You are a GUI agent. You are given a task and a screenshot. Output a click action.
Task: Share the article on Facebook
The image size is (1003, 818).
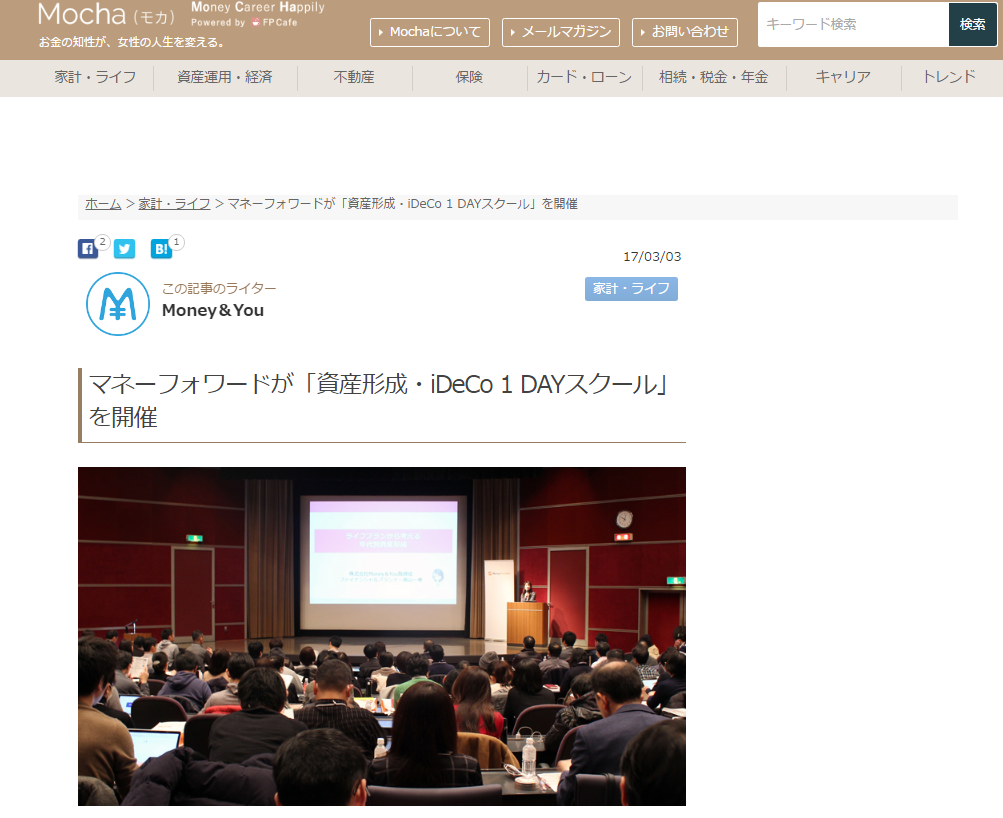(88, 249)
